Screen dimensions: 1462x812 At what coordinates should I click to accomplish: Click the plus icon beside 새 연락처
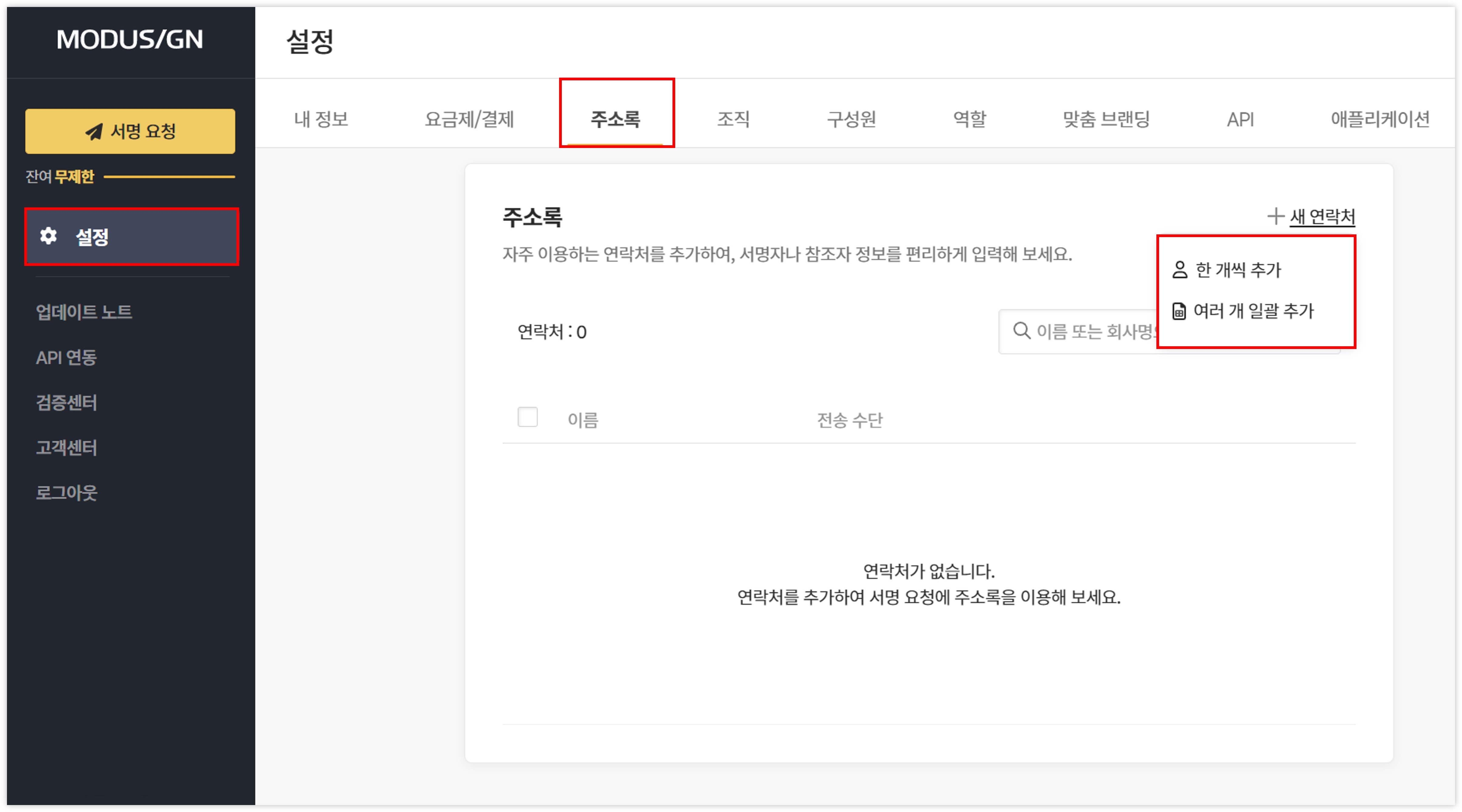(x=1275, y=216)
